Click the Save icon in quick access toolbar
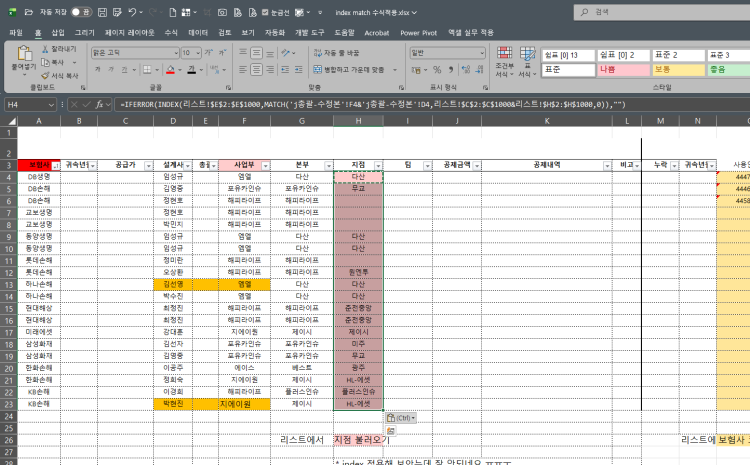The width and height of the screenshot is (750, 465). click(102, 12)
